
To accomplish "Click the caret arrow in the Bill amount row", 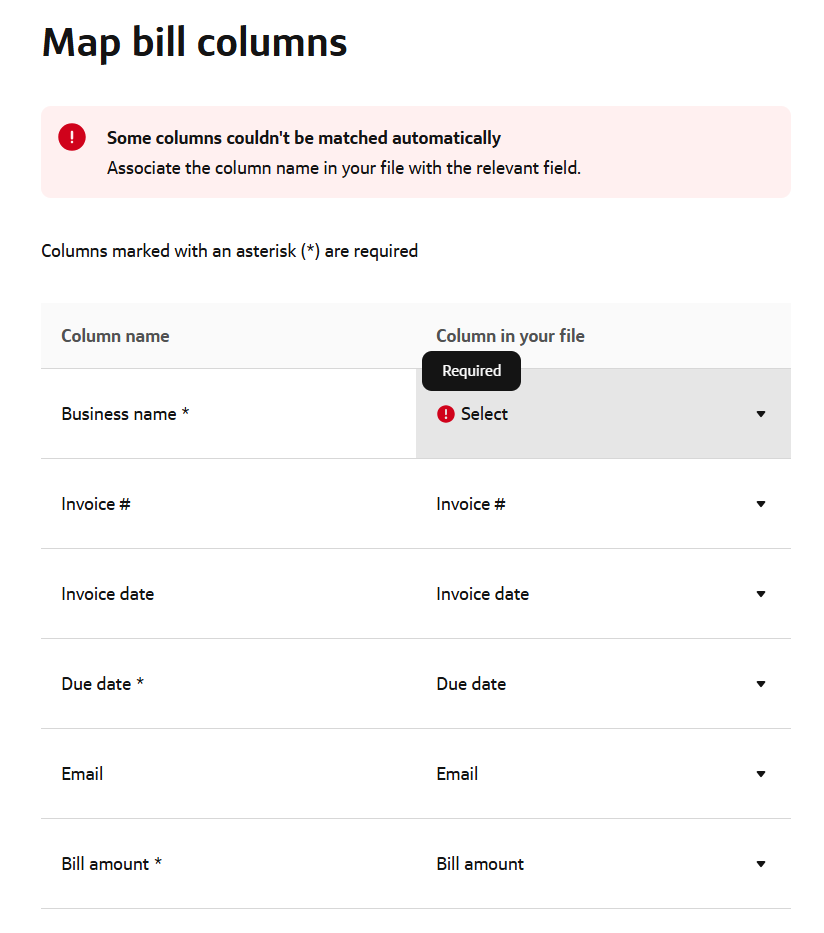I will 761,864.
